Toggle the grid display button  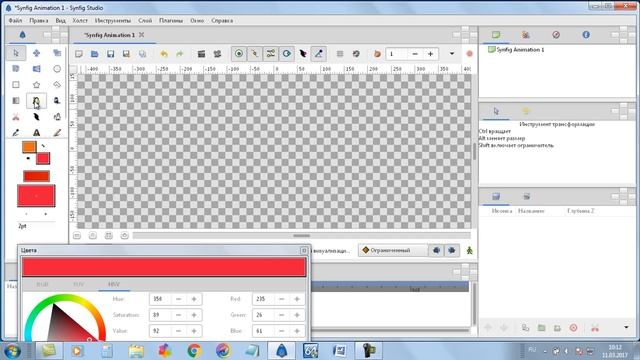340,54
